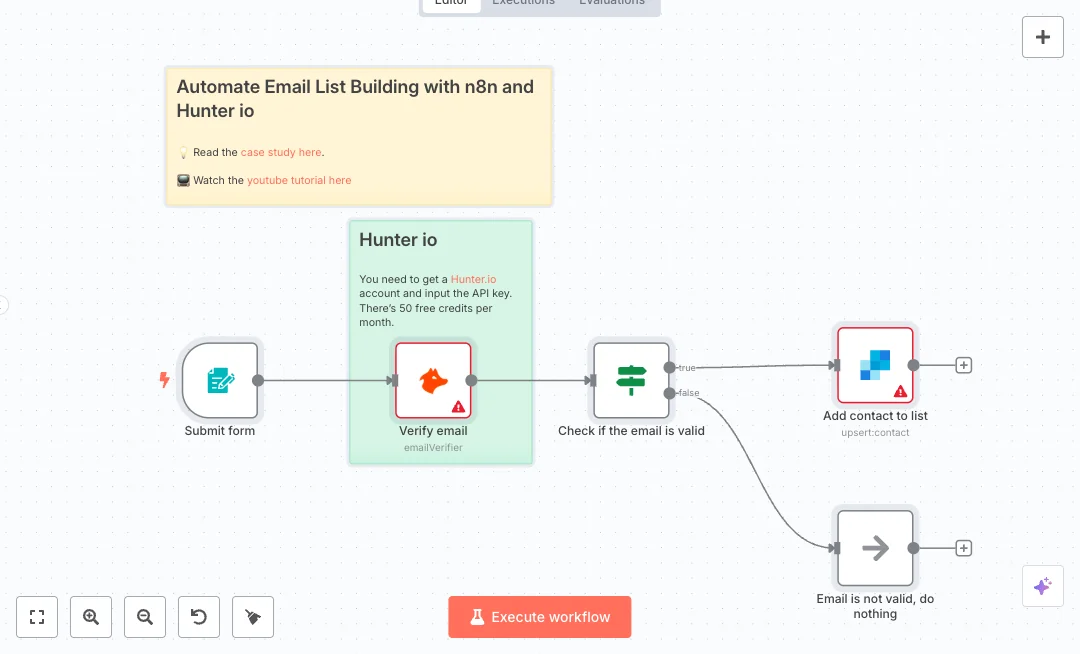Select the Add contact to list node
This screenshot has height=654, width=1080.
(x=875, y=365)
